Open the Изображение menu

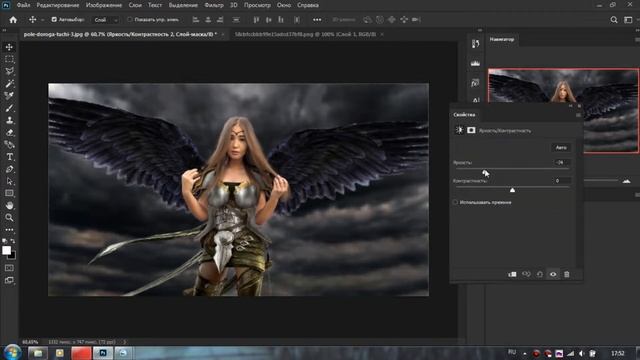click(104, 5)
